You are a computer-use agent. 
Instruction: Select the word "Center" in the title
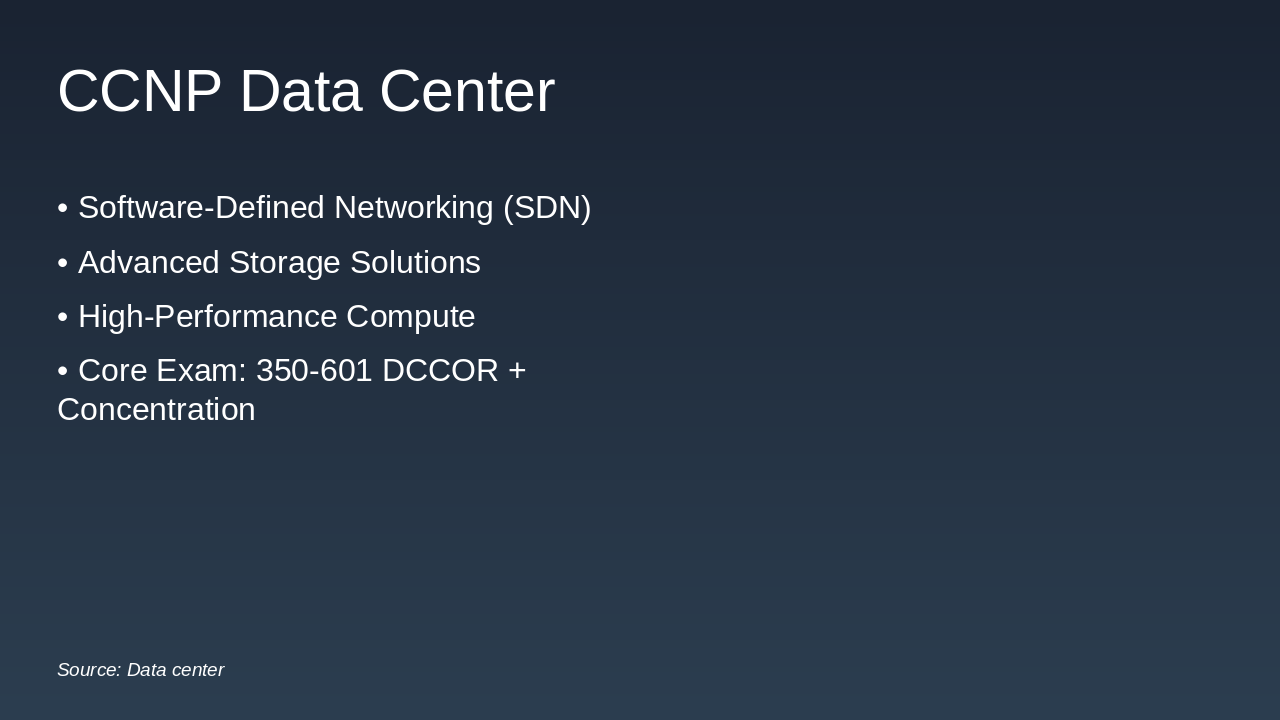tap(467, 91)
